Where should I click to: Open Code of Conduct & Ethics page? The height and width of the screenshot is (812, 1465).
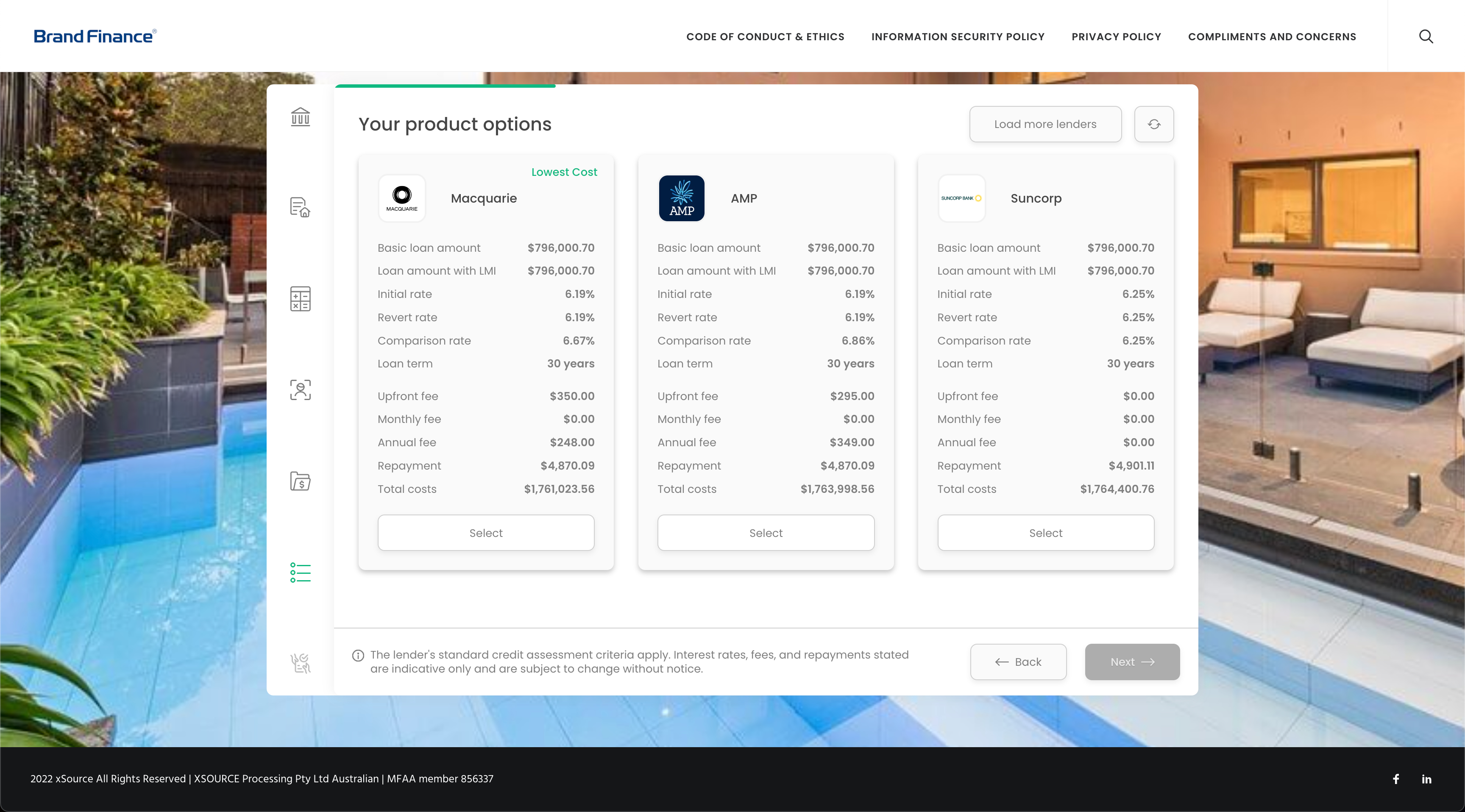(x=766, y=37)
